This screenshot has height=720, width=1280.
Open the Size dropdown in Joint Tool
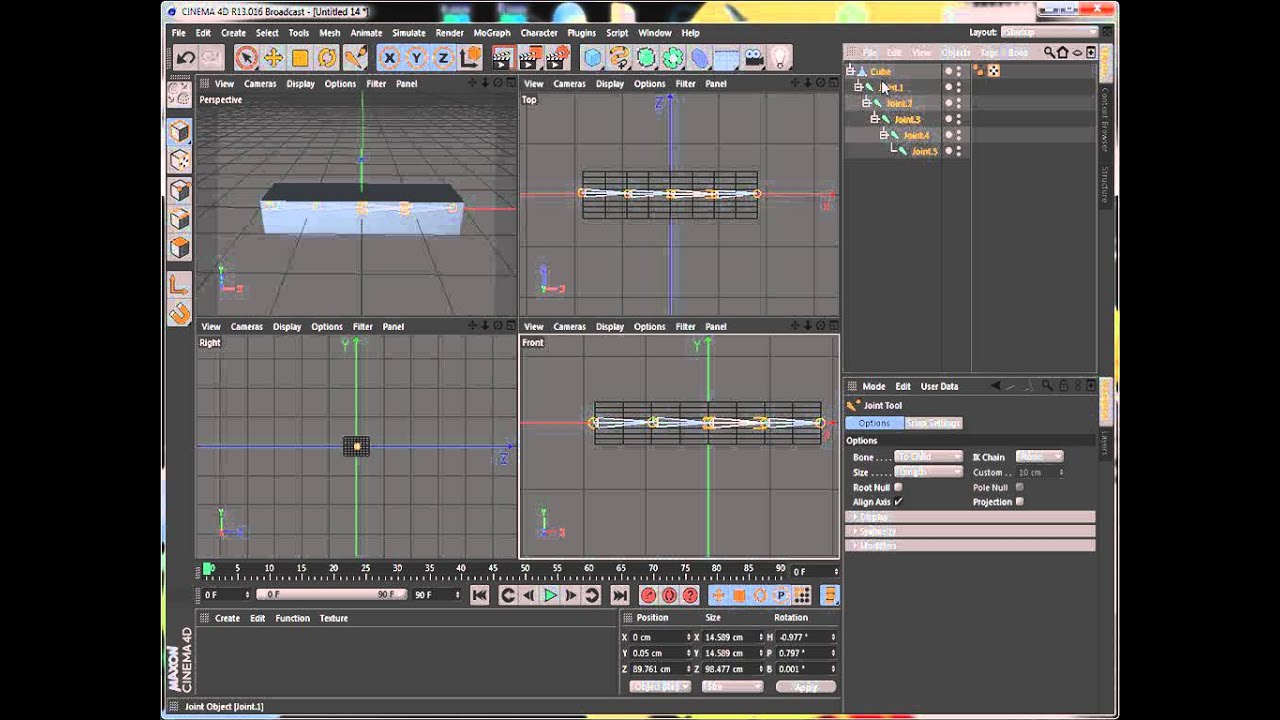coord(928,472)
